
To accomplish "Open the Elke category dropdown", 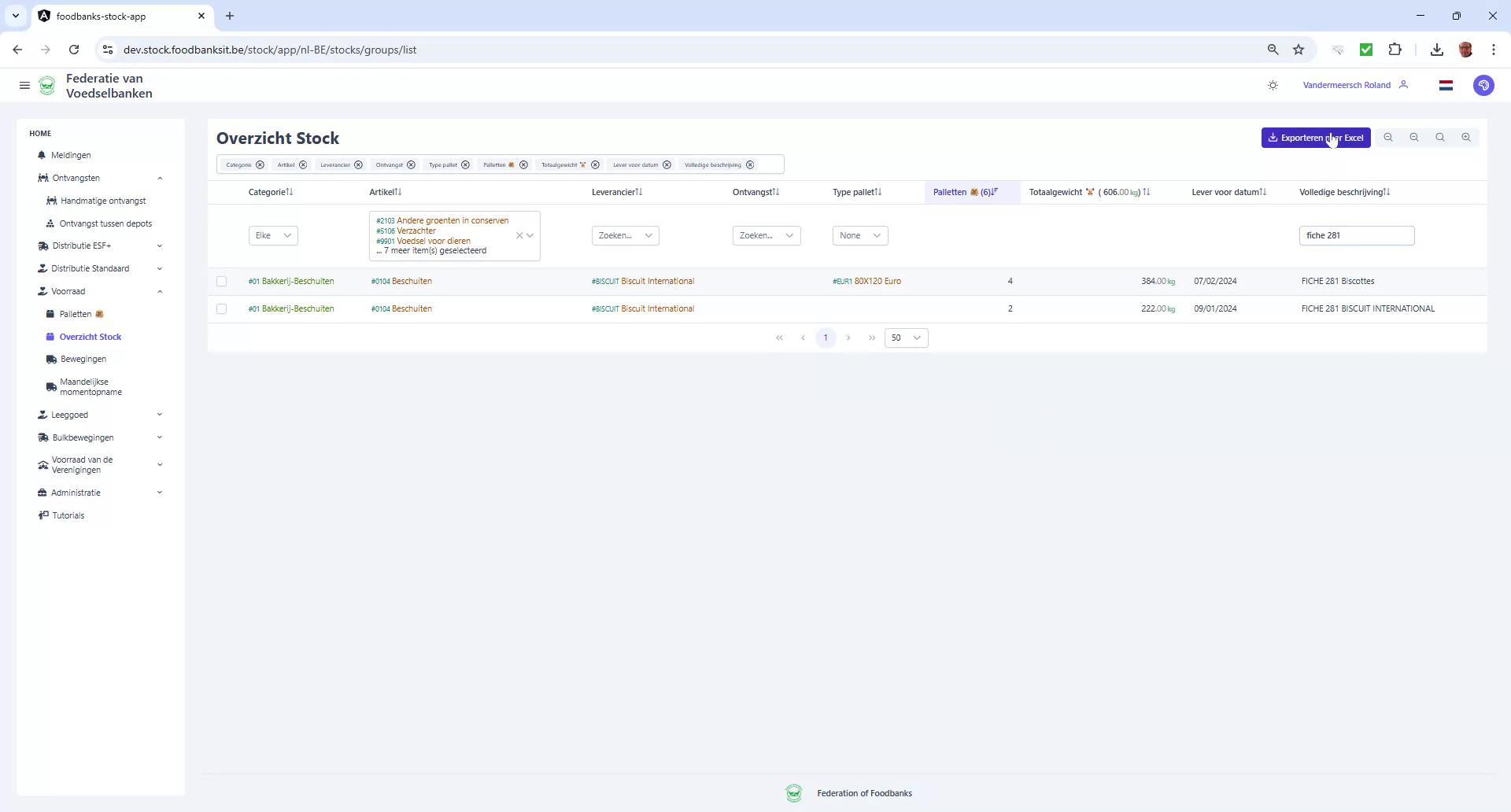I will pos(272,235).
